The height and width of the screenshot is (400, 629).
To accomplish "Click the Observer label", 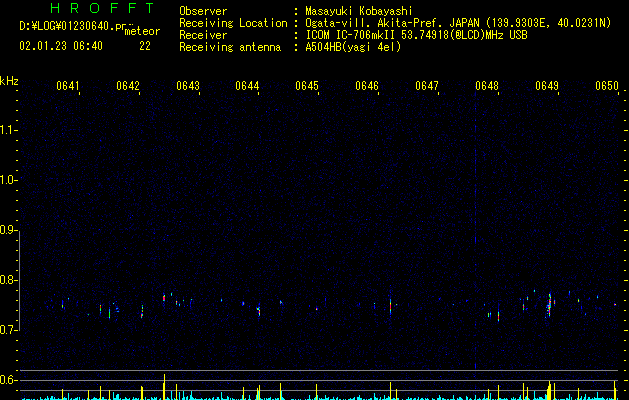I will pos(203,11).
